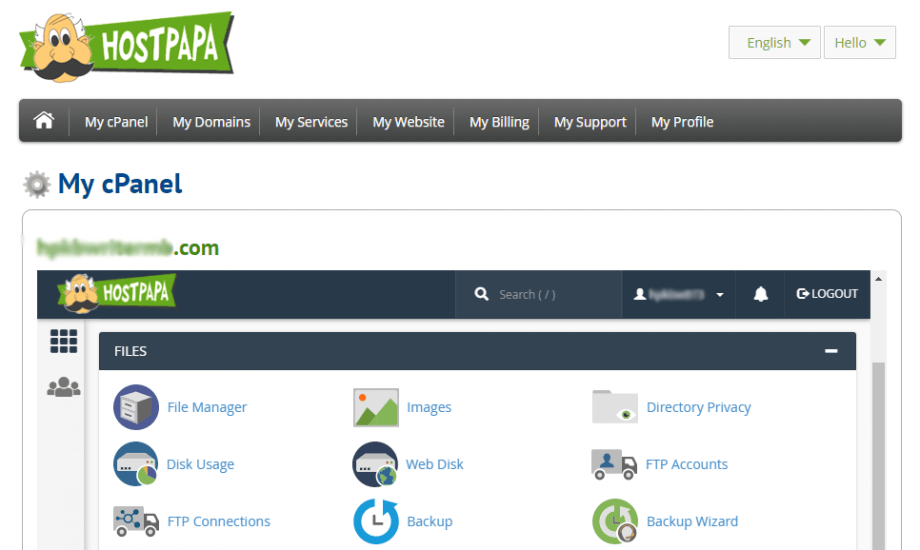Focus the cPanel search field

pyautogui.click(x=538, y=294)
